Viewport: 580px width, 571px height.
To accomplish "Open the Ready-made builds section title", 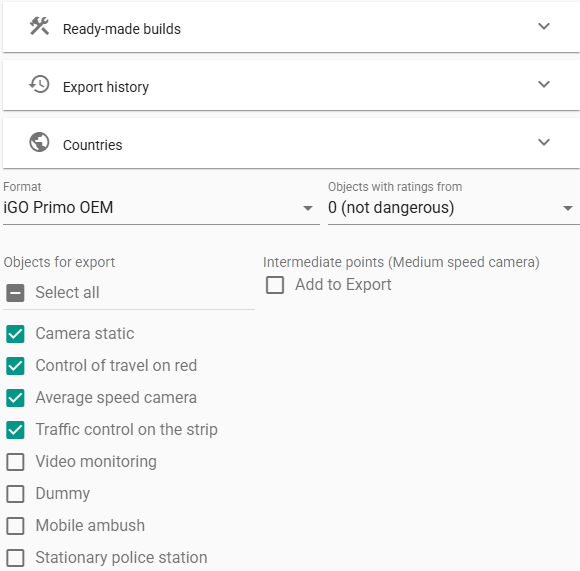I will click(122, 29).
